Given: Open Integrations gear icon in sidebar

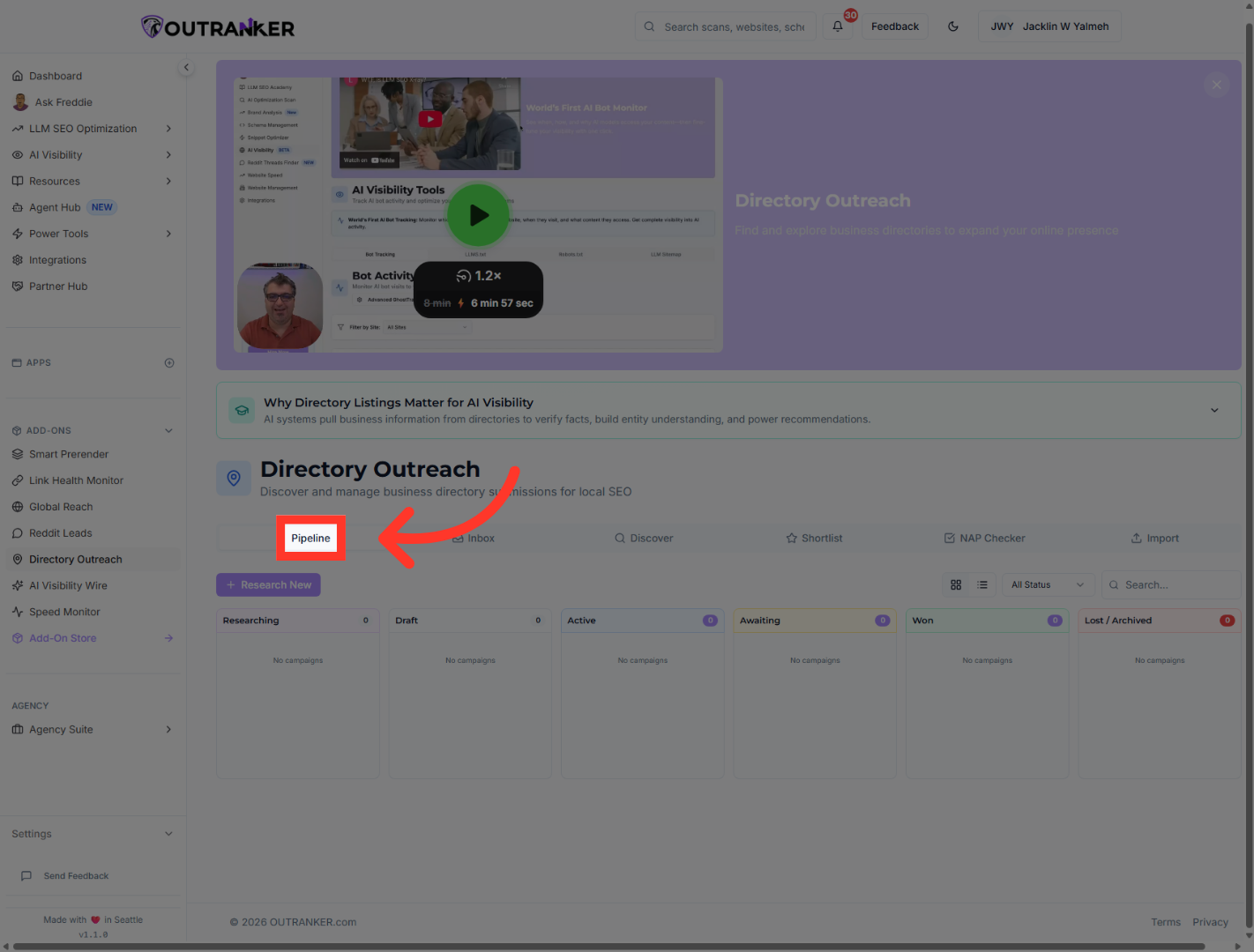Looking at the screenshot, I should [18, 260].
